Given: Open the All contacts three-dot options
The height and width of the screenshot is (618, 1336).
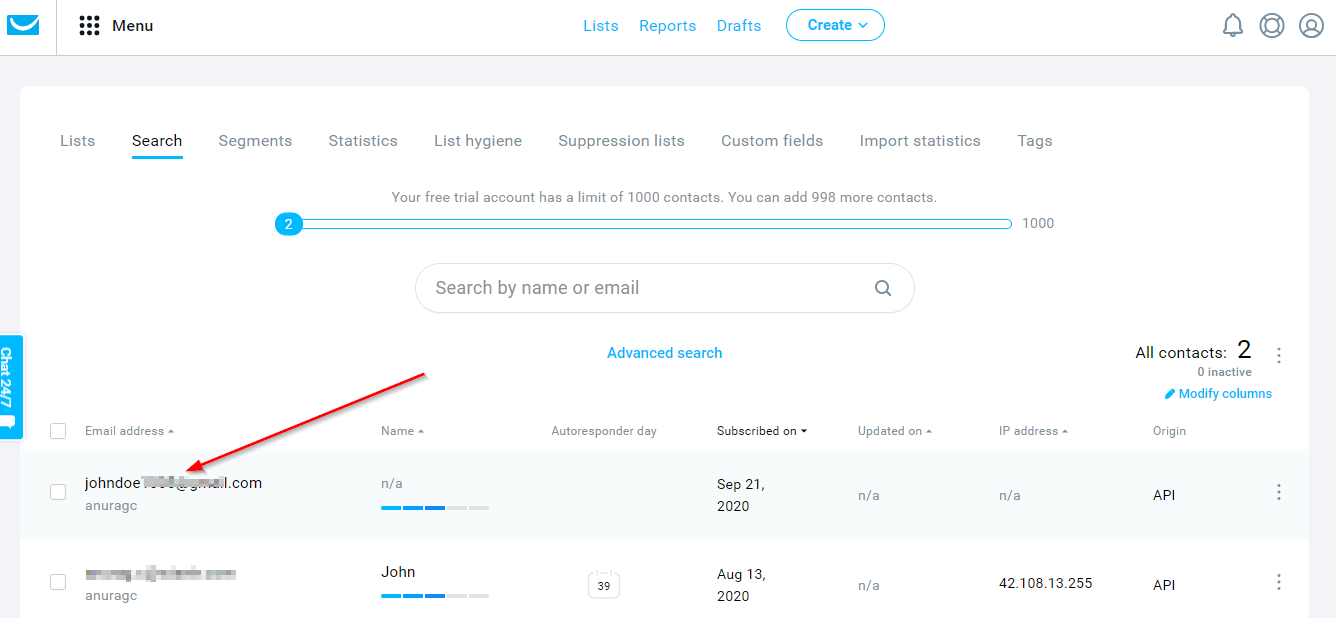Looking at the screenshot, I should [1278, 355].
